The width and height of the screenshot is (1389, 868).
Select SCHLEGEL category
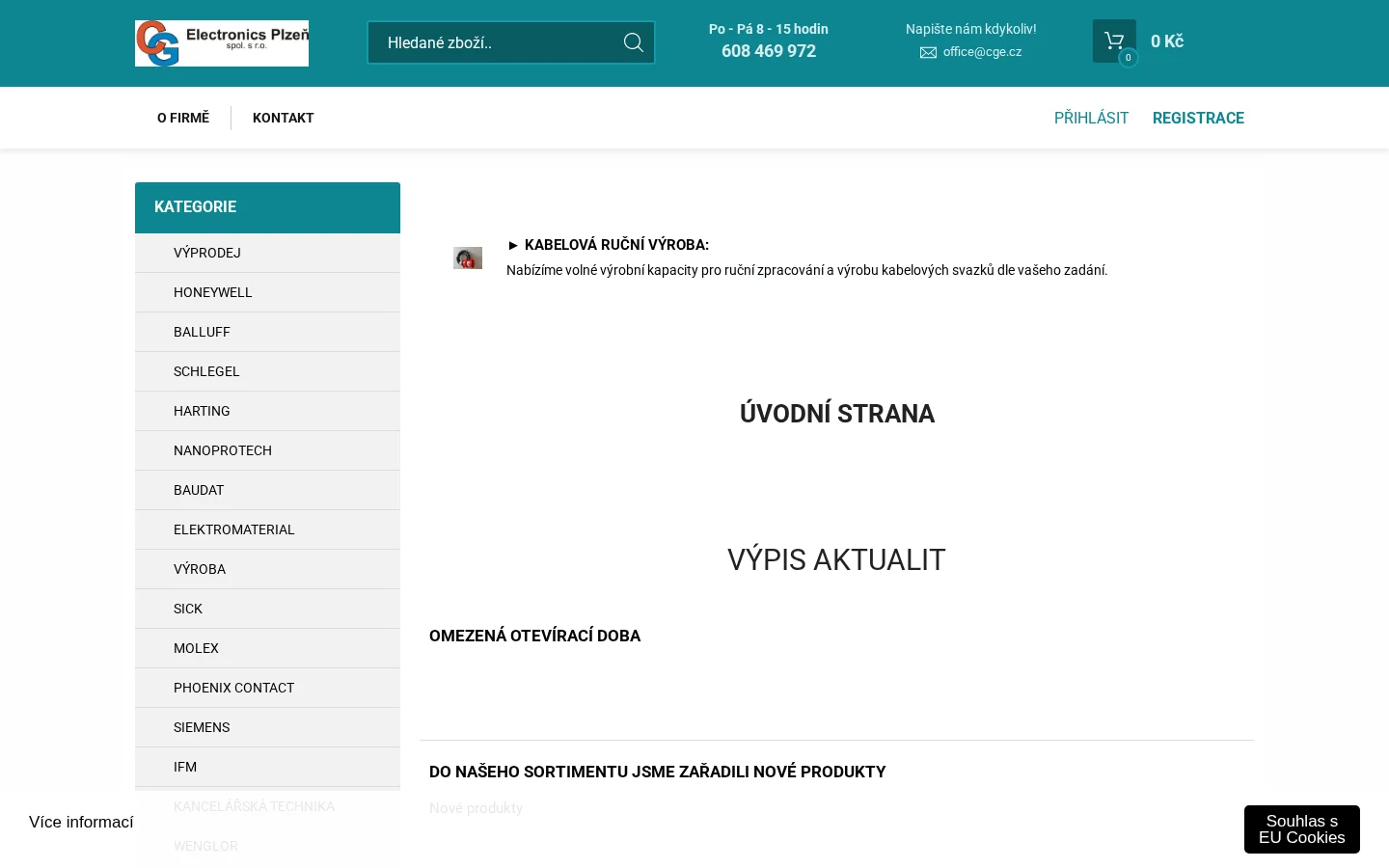267,371
